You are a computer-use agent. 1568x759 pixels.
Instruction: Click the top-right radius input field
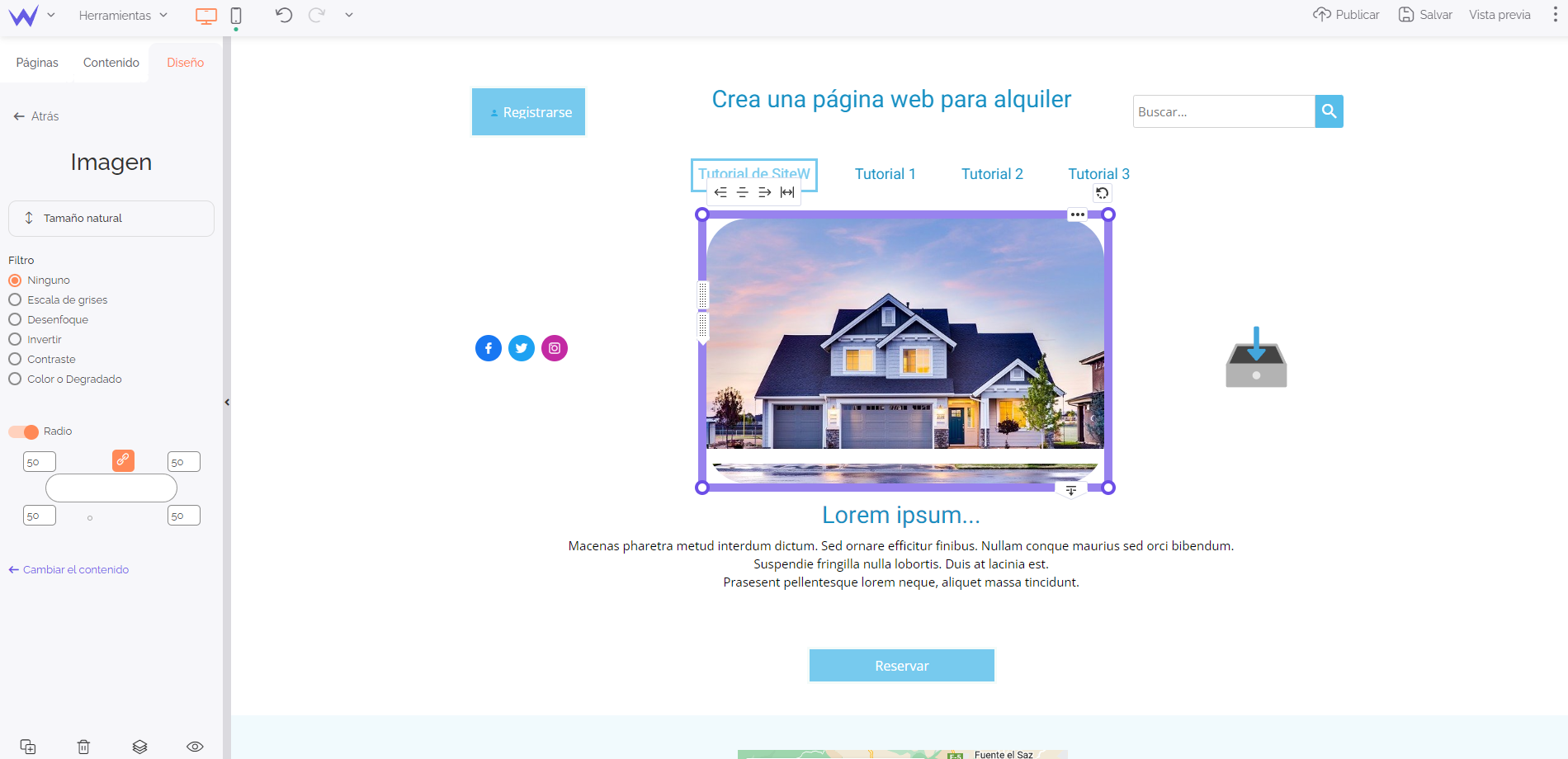pyautogui.click(x=184, y=462)
